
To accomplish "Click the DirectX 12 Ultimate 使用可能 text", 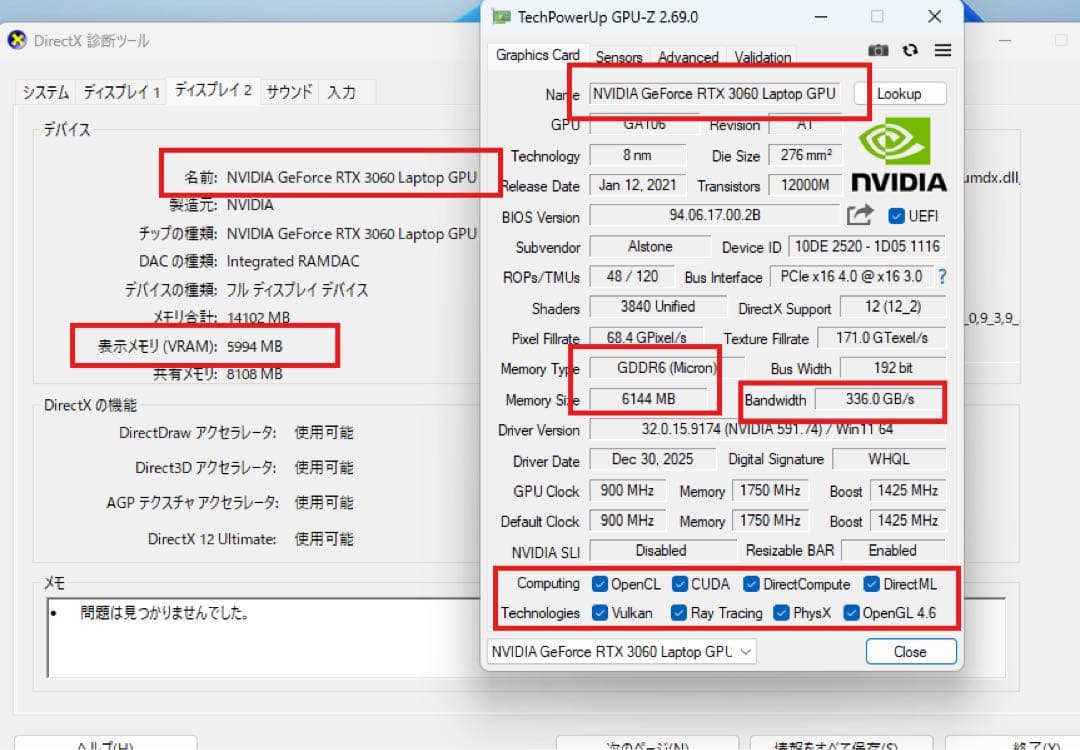I will click(x=251, y=539).
